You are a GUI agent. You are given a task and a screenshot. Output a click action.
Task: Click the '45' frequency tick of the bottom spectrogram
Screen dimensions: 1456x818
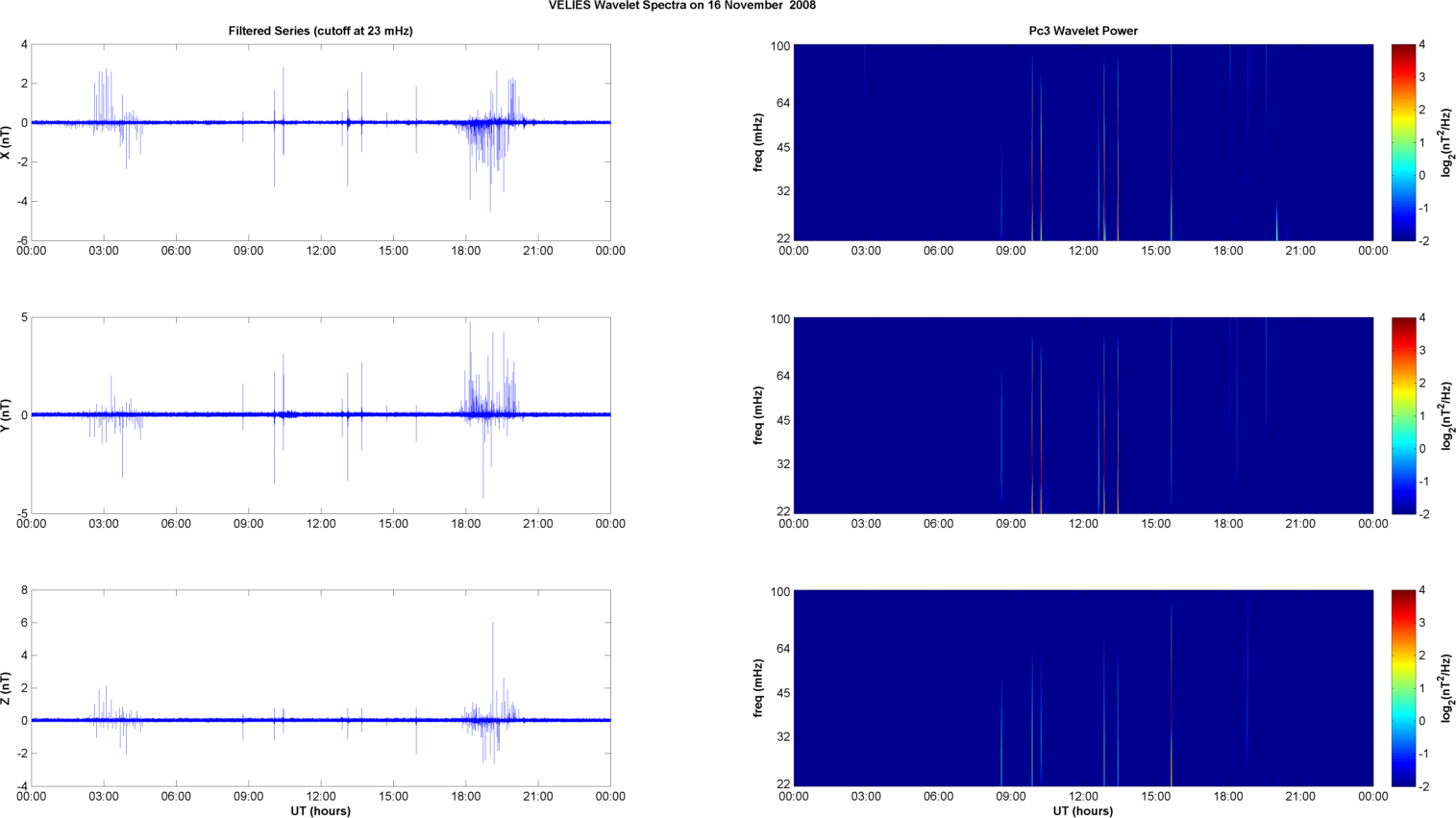783,693
